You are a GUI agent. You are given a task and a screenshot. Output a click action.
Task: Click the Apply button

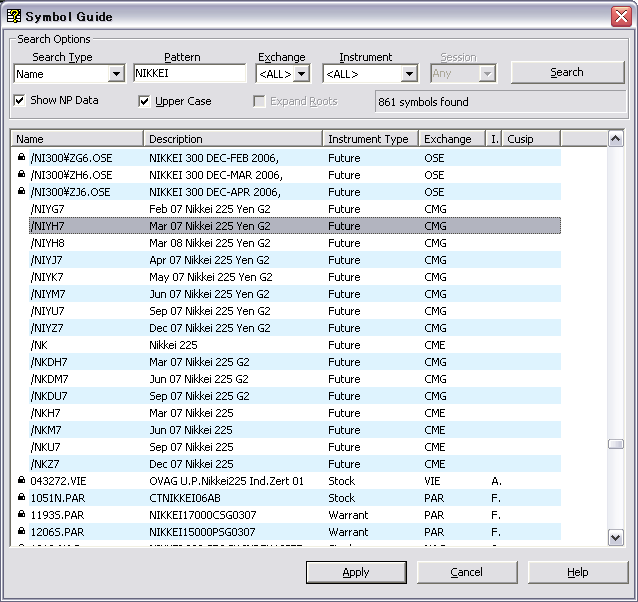tap(356, 572)
